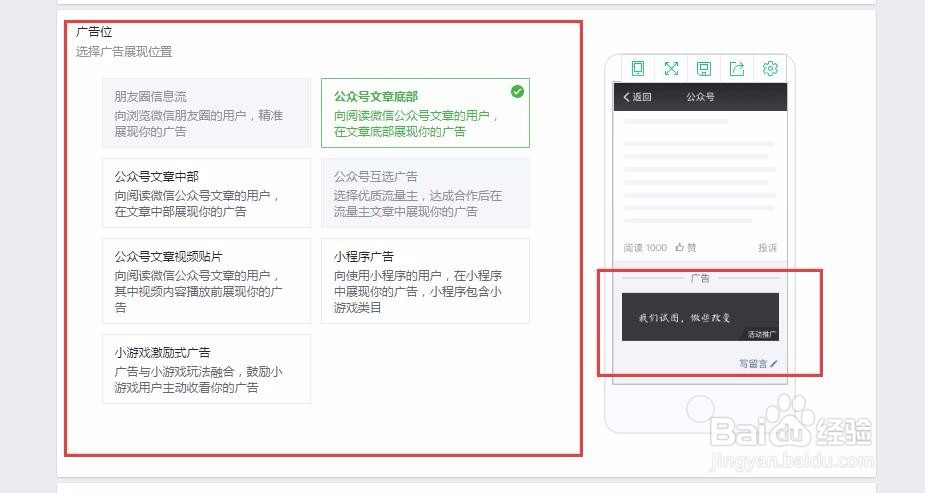Click the 公众号 title in preview header
Image resolution: width=925 pixels, height=493 pixels.
click(700, 97)
